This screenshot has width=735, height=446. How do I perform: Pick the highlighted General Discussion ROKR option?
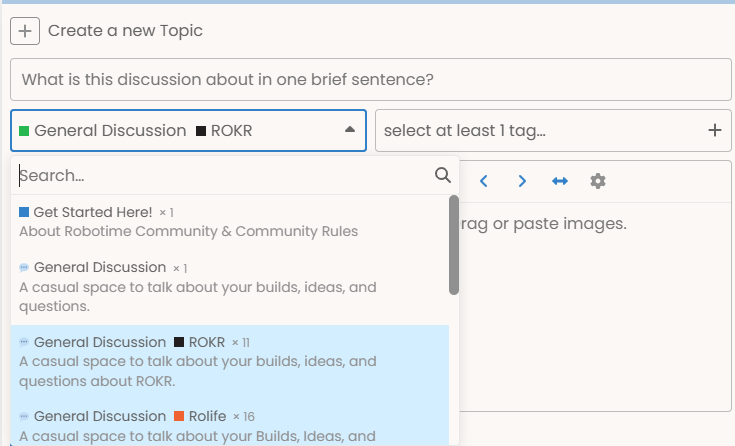230,362
